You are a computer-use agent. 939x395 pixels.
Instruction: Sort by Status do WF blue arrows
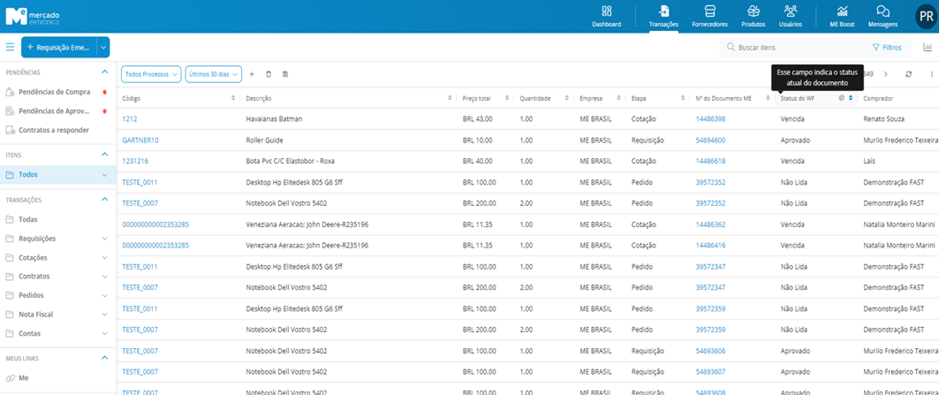tap(850, 98)
